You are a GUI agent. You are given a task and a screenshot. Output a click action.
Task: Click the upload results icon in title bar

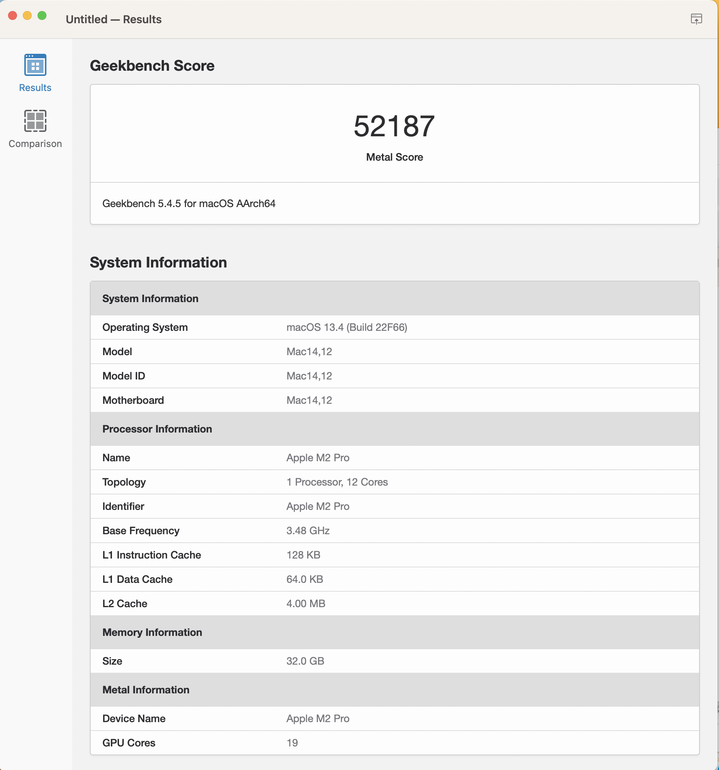(696, 19)
